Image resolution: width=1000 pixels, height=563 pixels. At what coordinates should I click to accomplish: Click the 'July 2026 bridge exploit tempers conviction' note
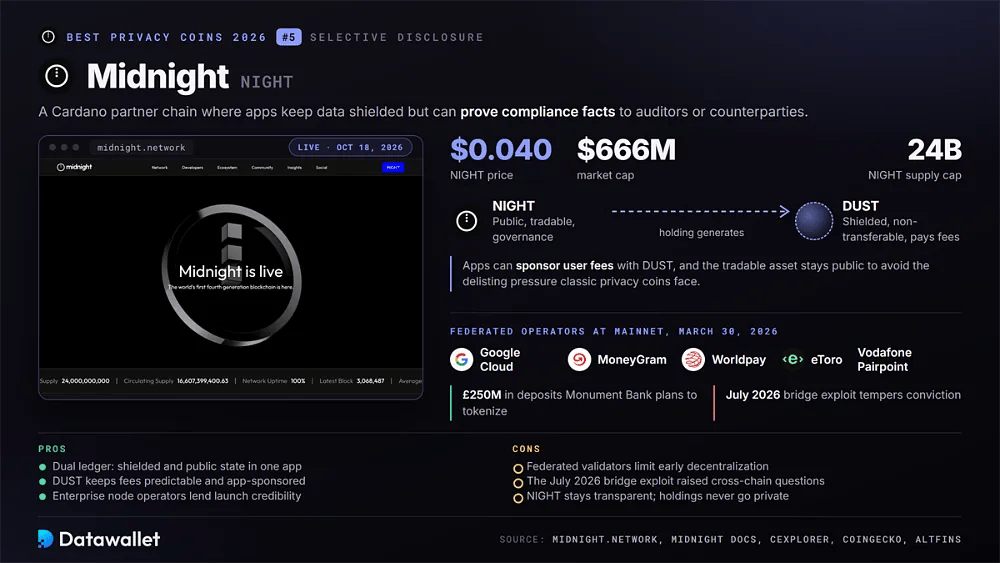coord(843,395)
